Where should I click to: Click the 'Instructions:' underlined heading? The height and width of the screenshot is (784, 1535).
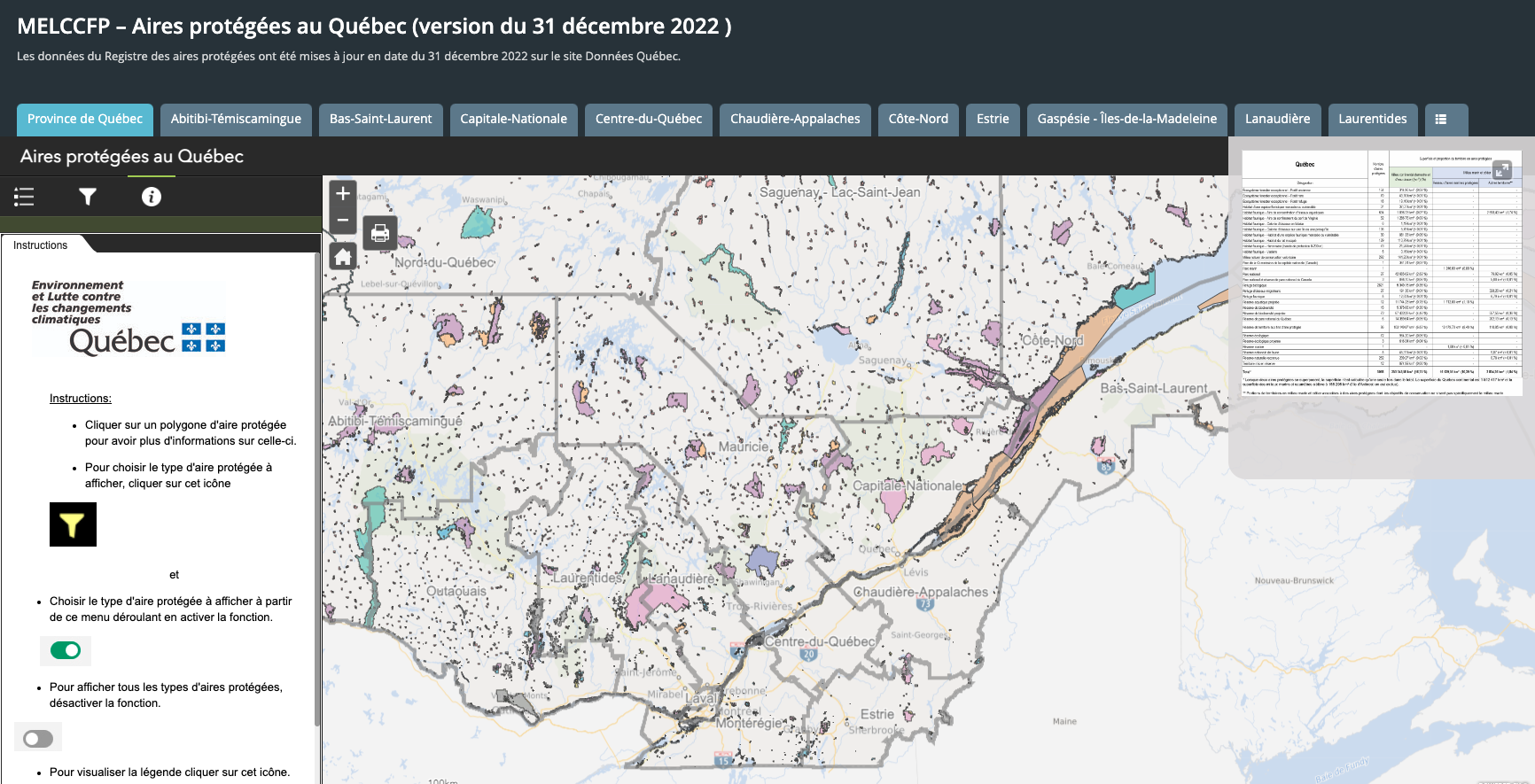coord(81,399)
